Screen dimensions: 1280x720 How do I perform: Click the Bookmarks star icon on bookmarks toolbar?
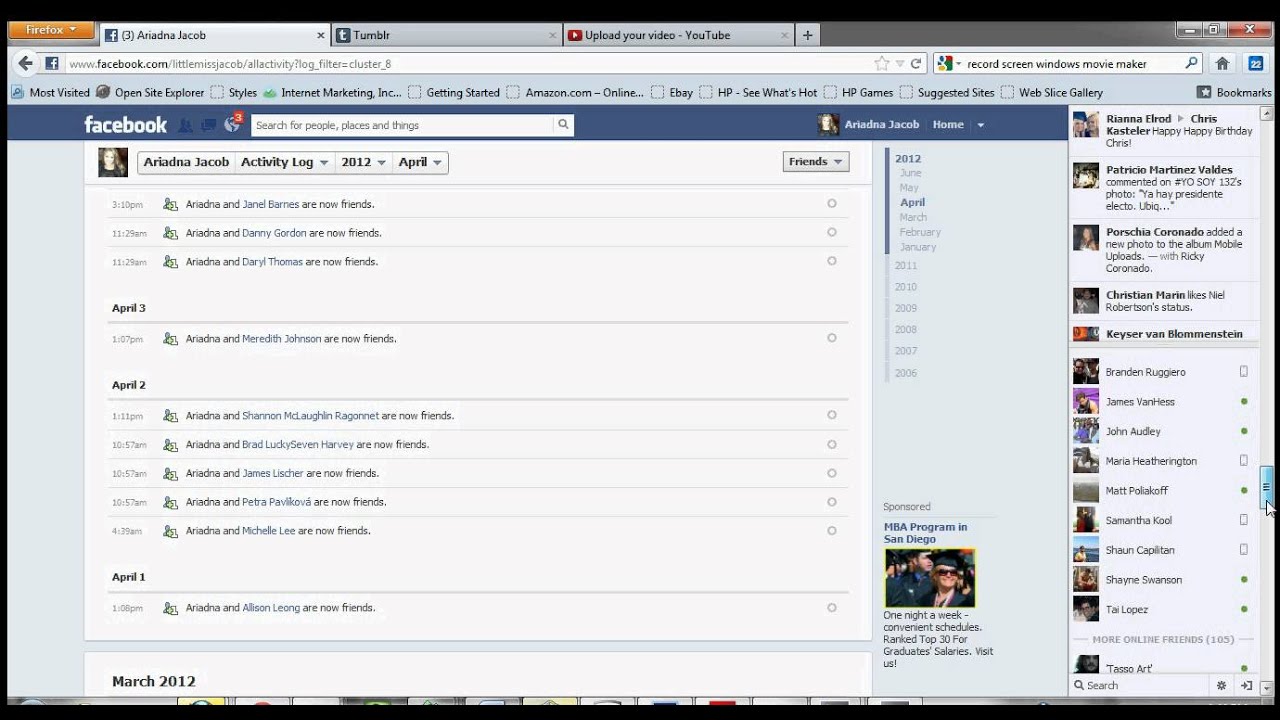click(1204, 92)
